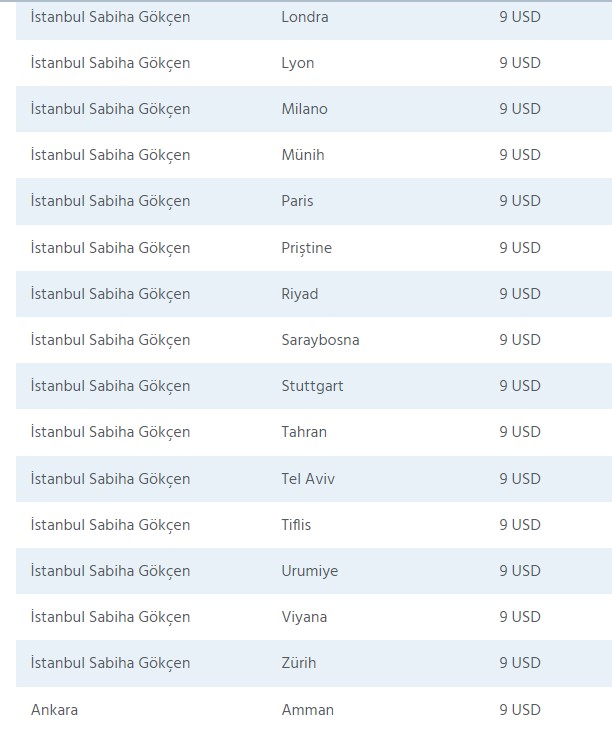
Task: Click the 9 USD price for Amman
Action: (x=520, y=710)
